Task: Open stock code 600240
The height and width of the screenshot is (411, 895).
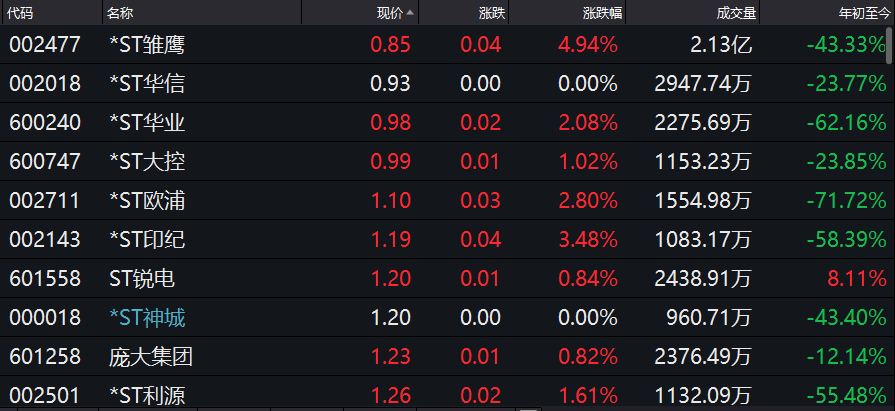Action: click(x=45, y=123)
